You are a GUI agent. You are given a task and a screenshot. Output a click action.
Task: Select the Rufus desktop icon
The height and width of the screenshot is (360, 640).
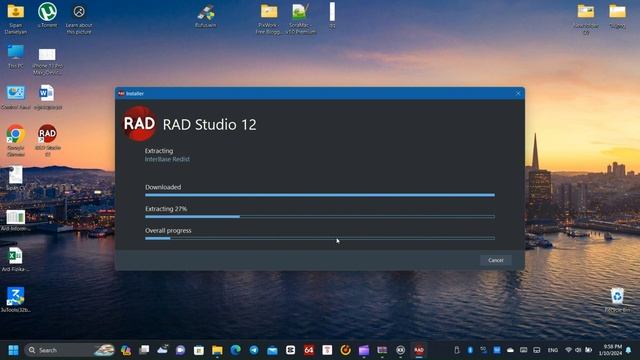click(x=206, y=16)
